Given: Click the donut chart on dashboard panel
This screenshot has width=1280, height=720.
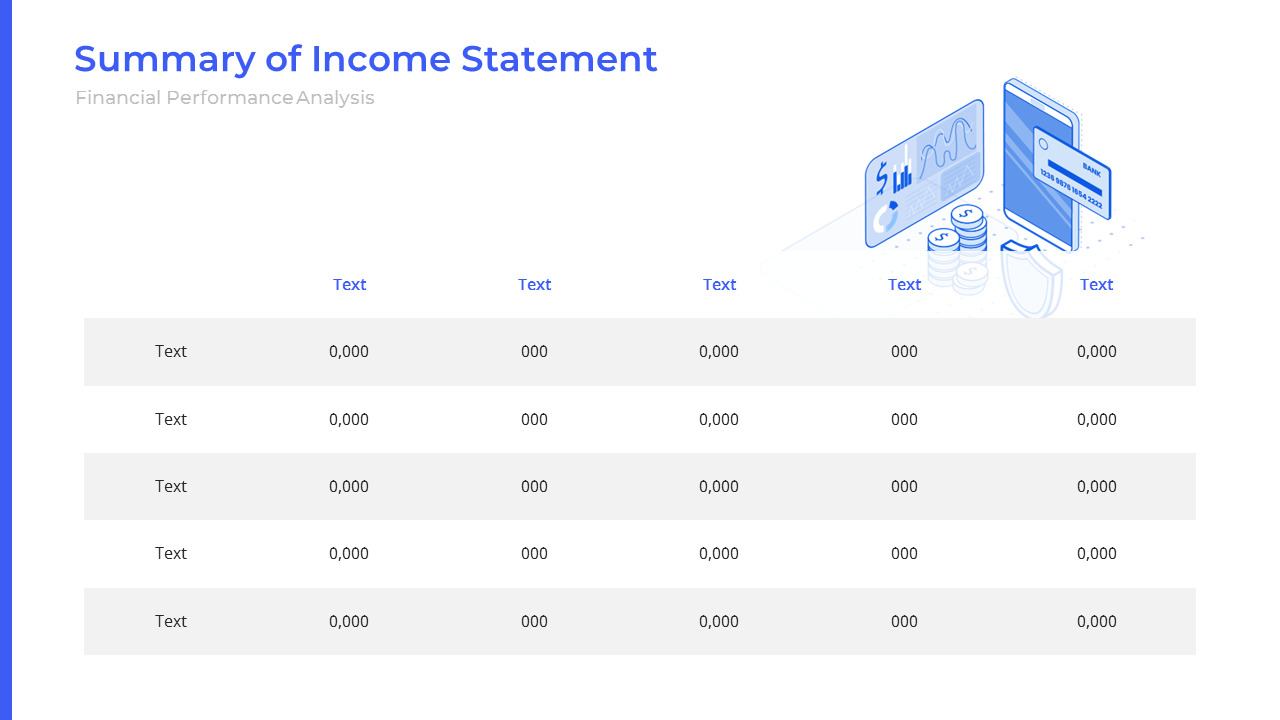Looking at the screenshot, I should 886,215.
